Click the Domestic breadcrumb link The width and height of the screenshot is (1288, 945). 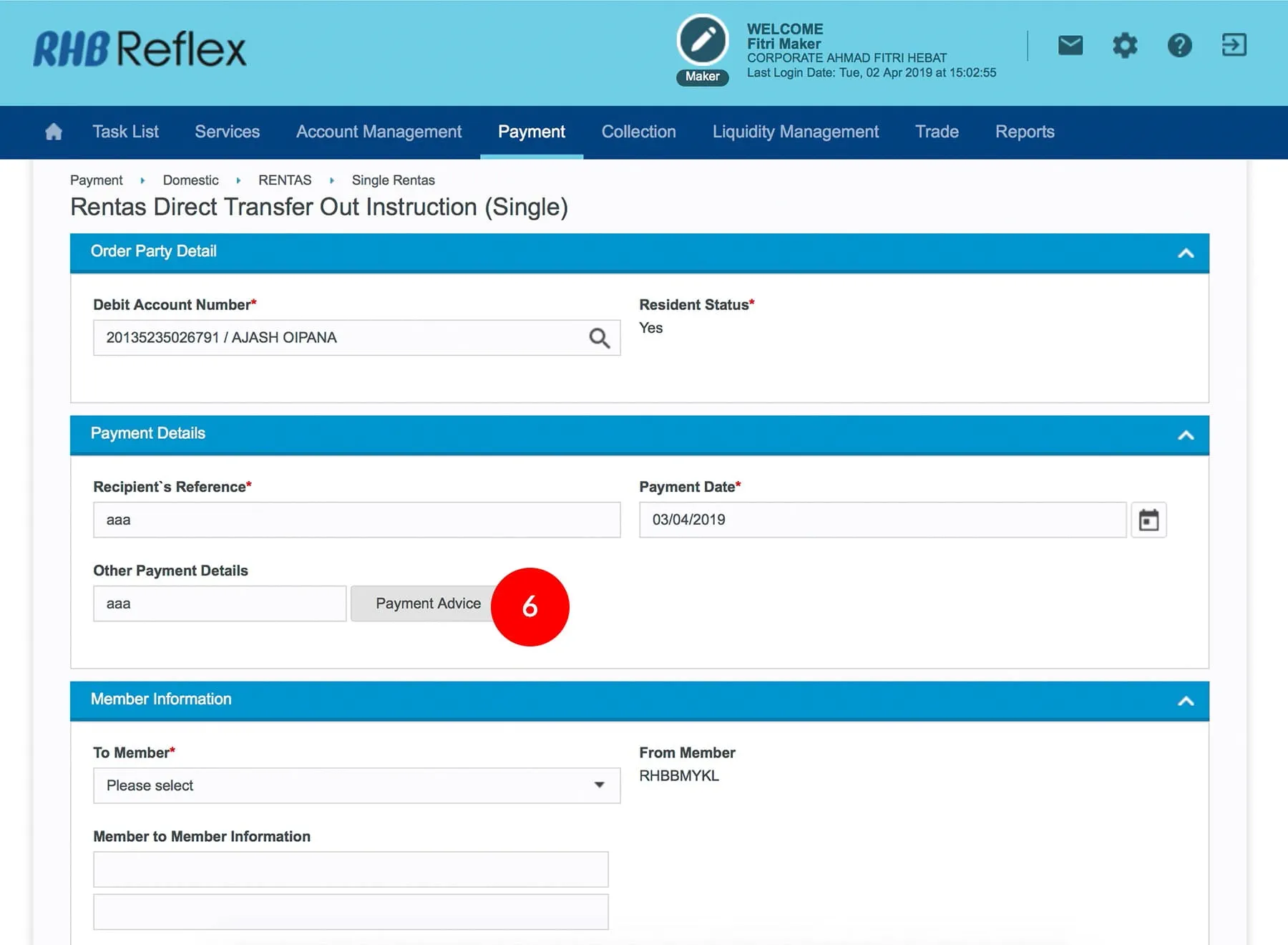(190, 180)
